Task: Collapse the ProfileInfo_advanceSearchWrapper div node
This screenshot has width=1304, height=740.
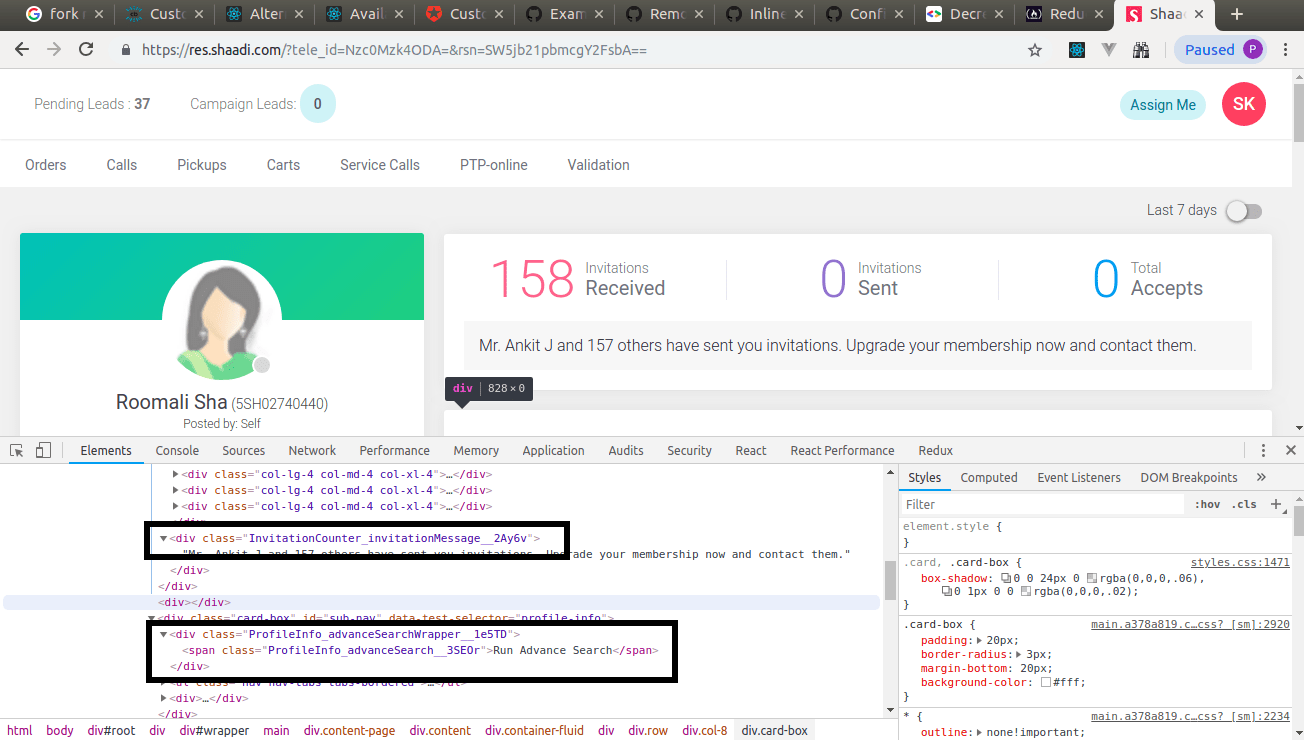Action: pos(163,634)
